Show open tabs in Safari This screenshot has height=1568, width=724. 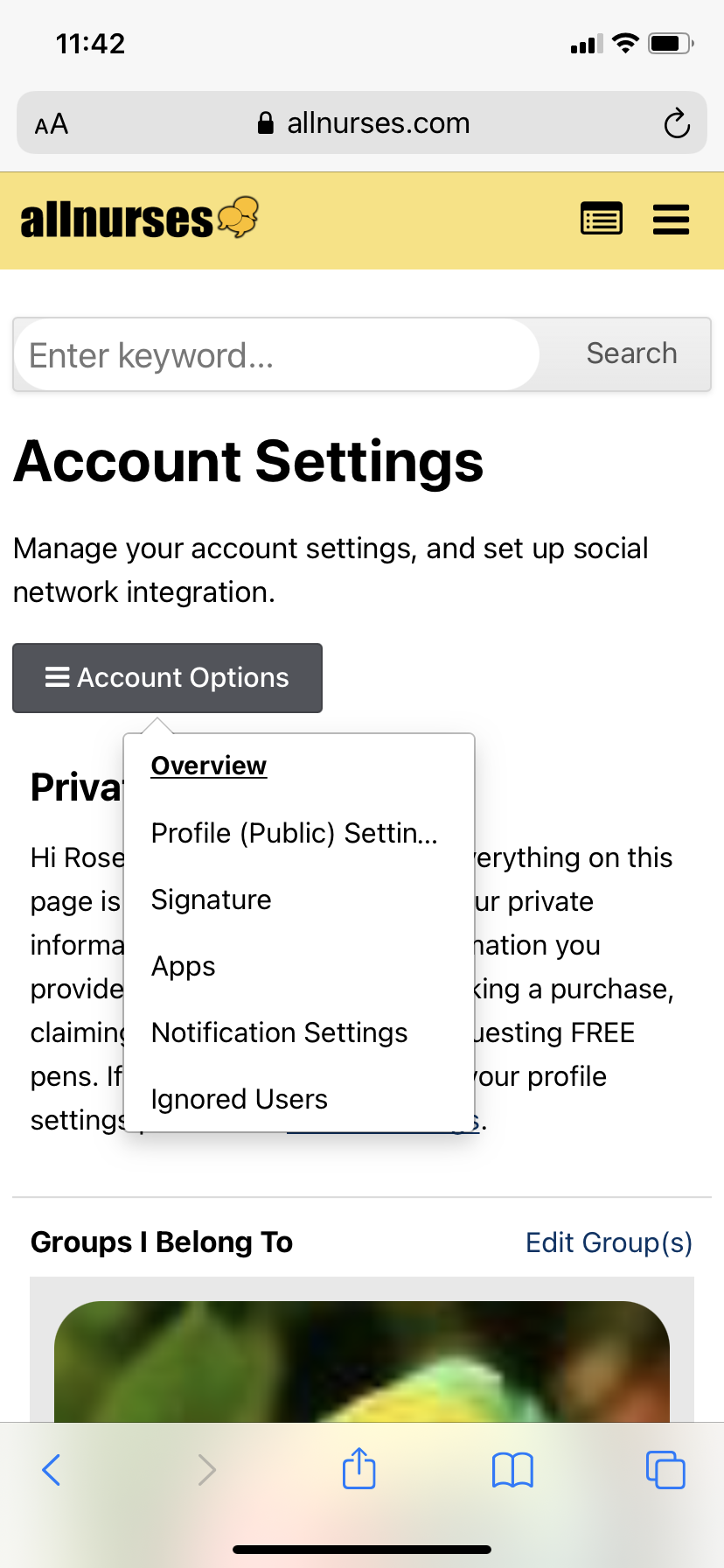(665, 1470)
